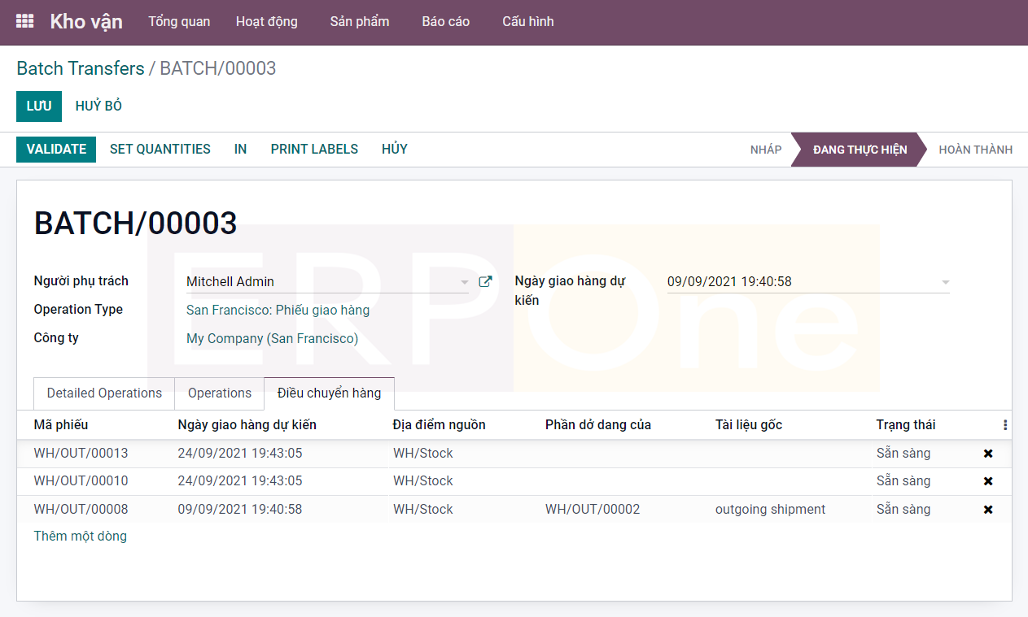Click WH/Stock cell of WH/OUT/00010

(x=423, y=481)
